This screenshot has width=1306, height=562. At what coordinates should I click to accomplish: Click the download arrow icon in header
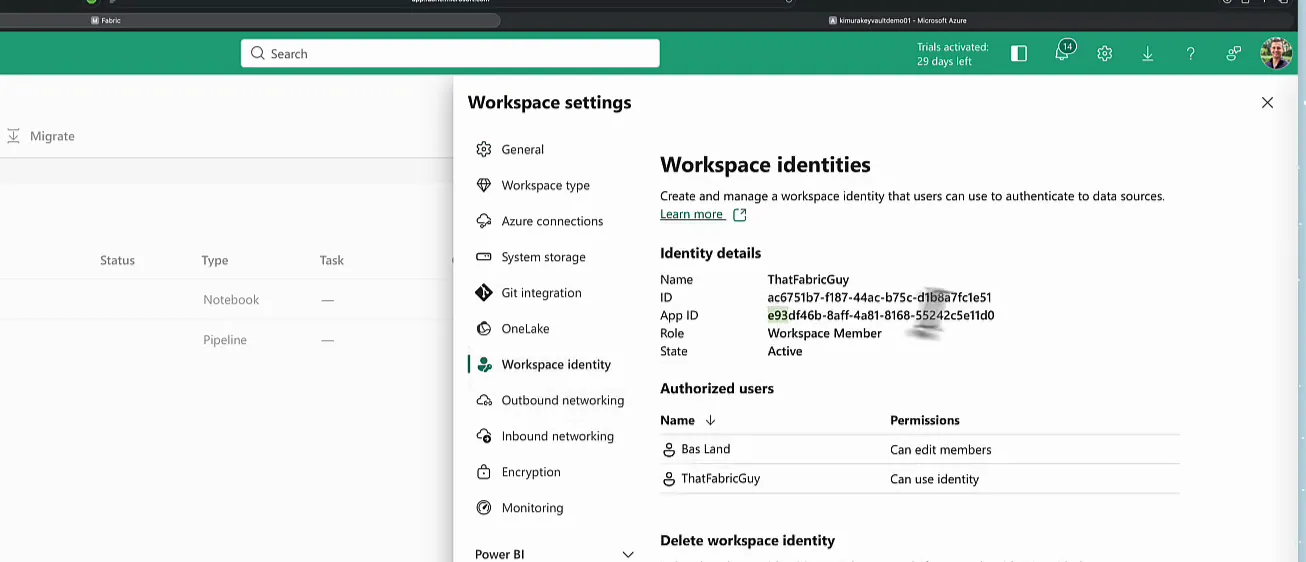coord(1148,54)
